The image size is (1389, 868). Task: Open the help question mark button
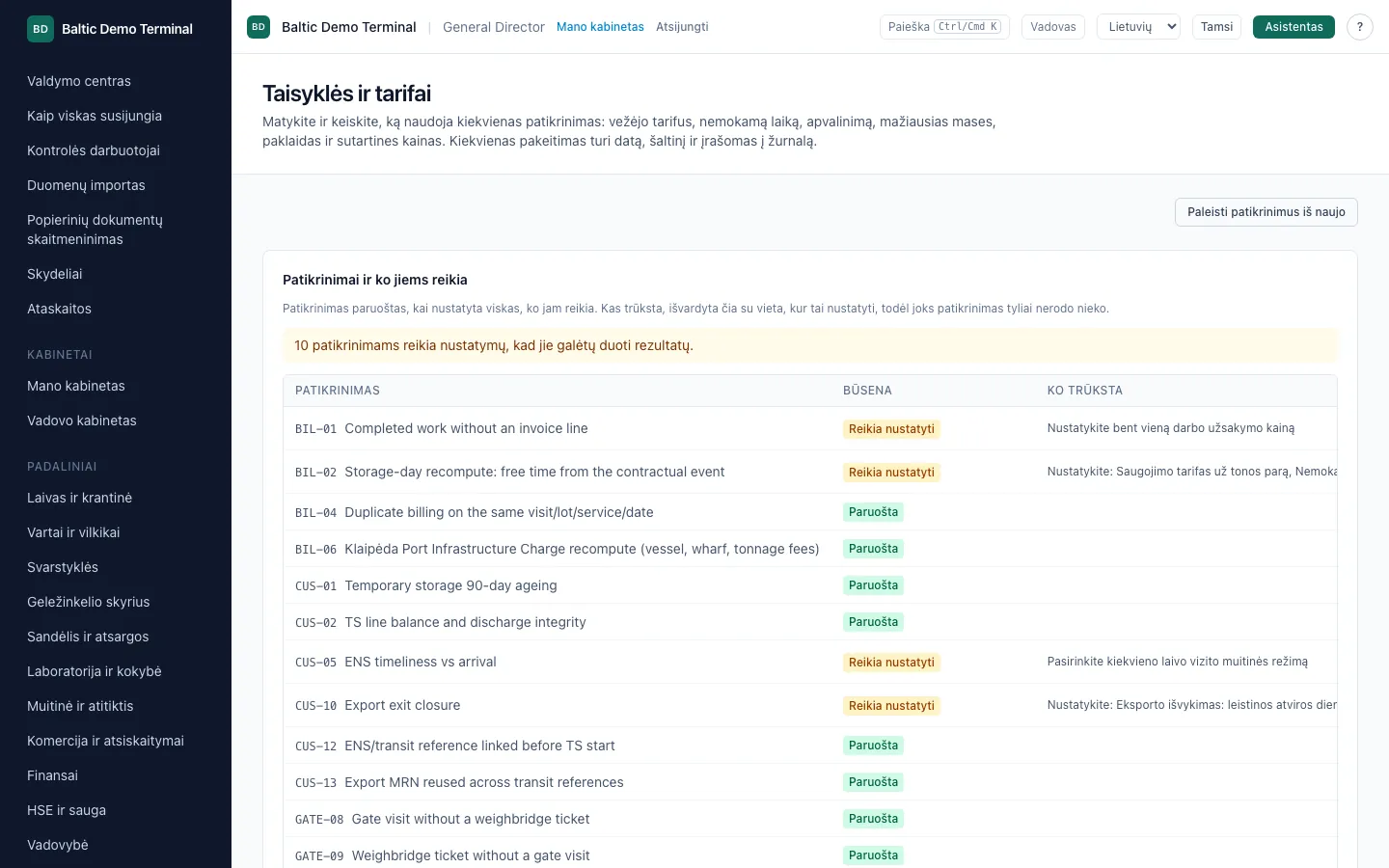(x=1359, y=27)
